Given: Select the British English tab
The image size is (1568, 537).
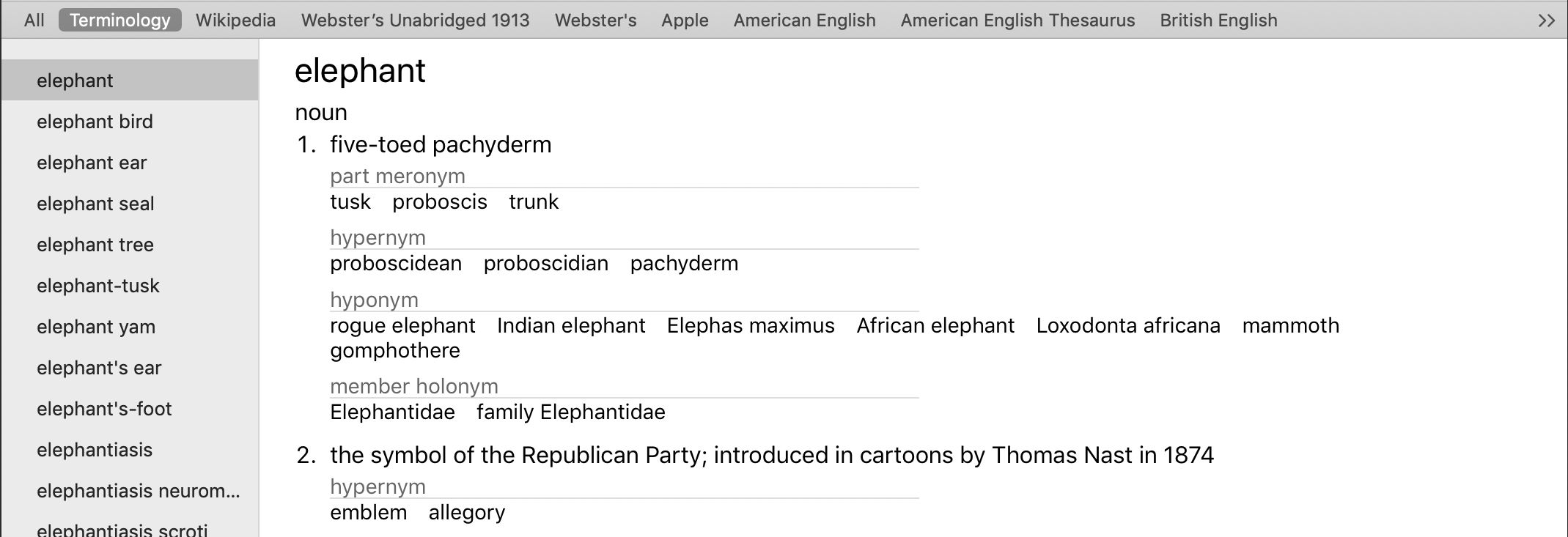Looking at the screenshot, I should point(1218,21).
